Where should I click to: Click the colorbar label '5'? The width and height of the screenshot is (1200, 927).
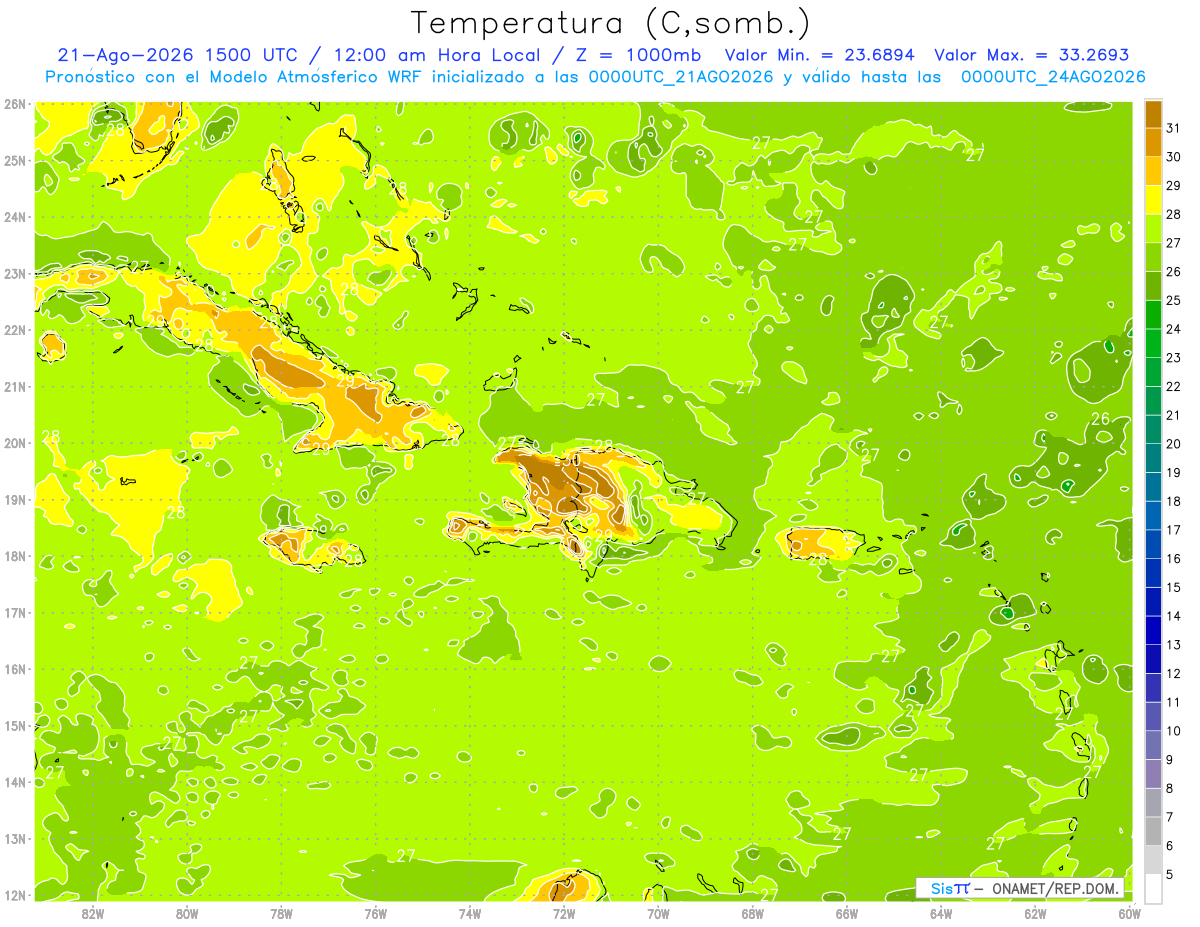click(1170, 874)
